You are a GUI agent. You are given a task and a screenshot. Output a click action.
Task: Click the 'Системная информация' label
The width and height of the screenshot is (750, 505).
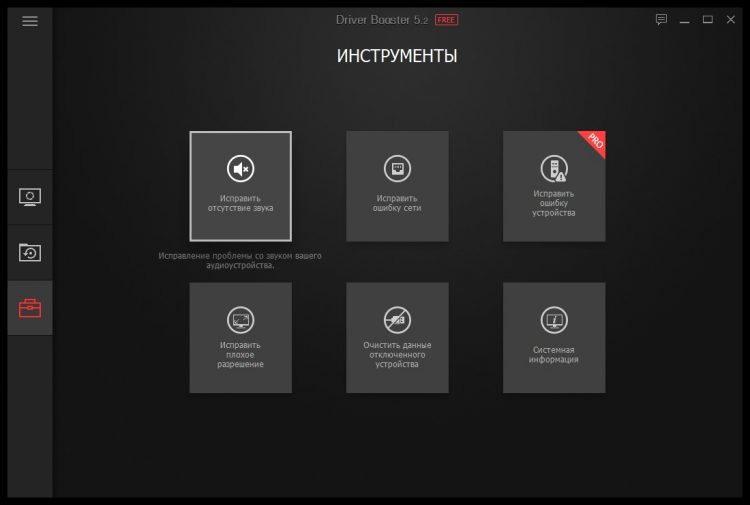point(553,354)
